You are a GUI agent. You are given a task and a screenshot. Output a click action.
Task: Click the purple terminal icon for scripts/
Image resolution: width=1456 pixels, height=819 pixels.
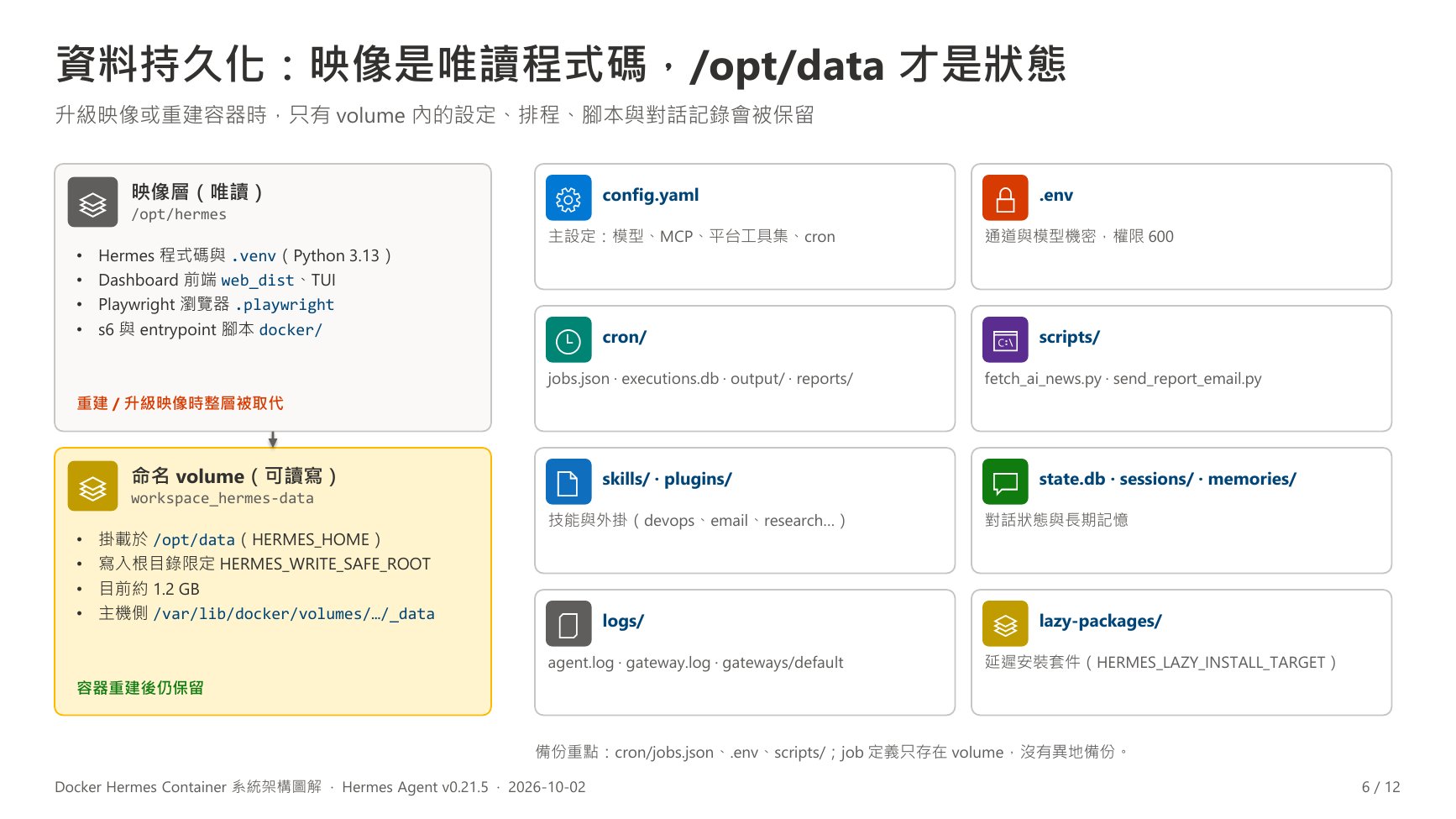(1005, 340)
